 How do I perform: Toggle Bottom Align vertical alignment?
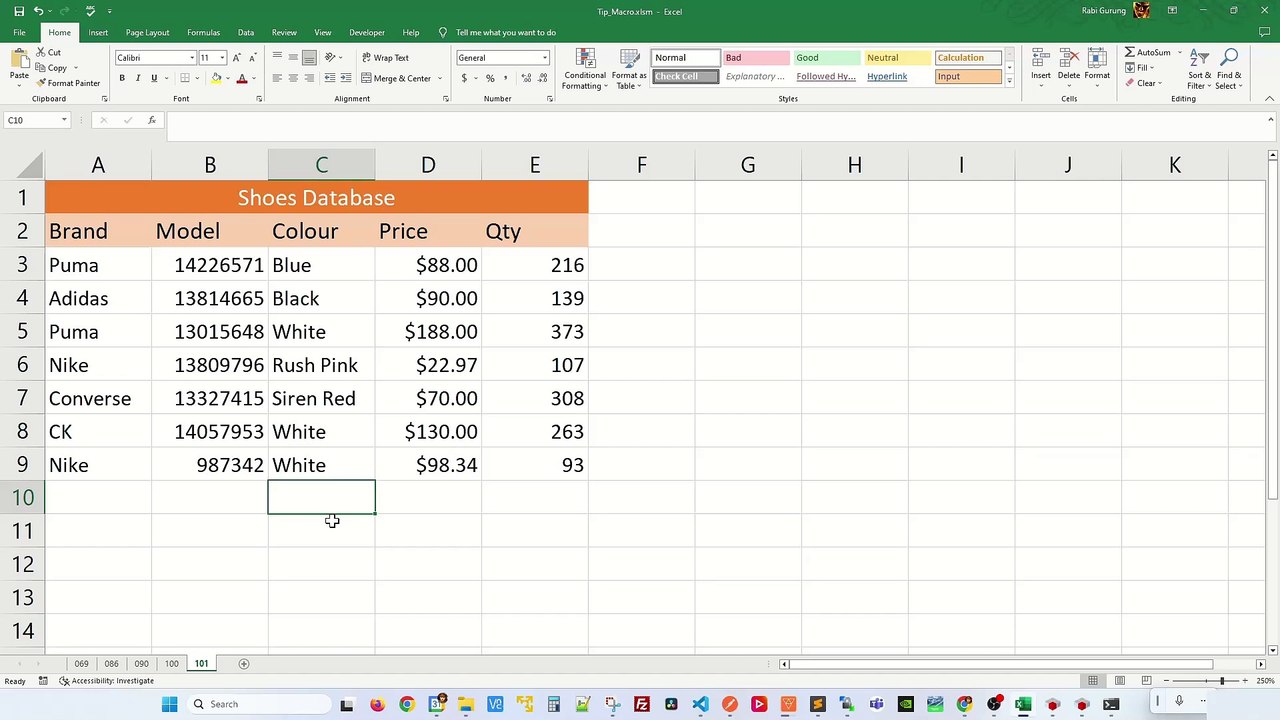[309, 58]
